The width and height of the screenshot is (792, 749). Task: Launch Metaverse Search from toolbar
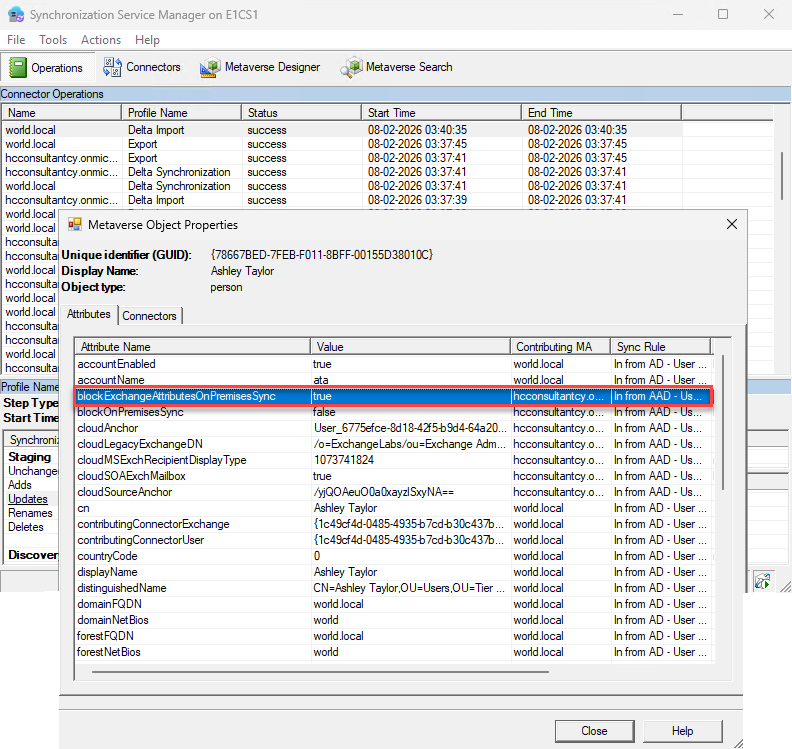397,67
